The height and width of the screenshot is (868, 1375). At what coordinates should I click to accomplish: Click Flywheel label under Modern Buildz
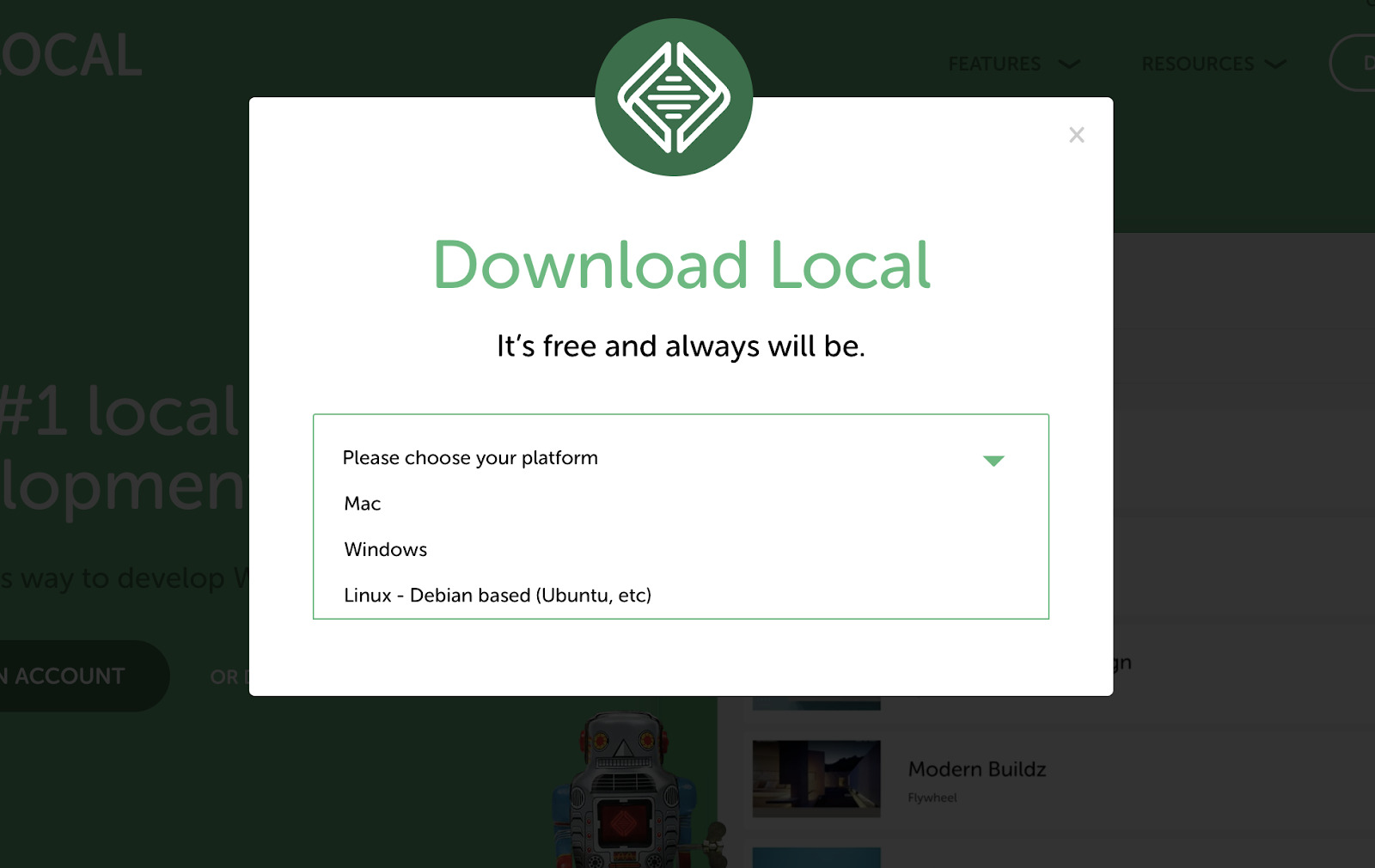[932, 798]
